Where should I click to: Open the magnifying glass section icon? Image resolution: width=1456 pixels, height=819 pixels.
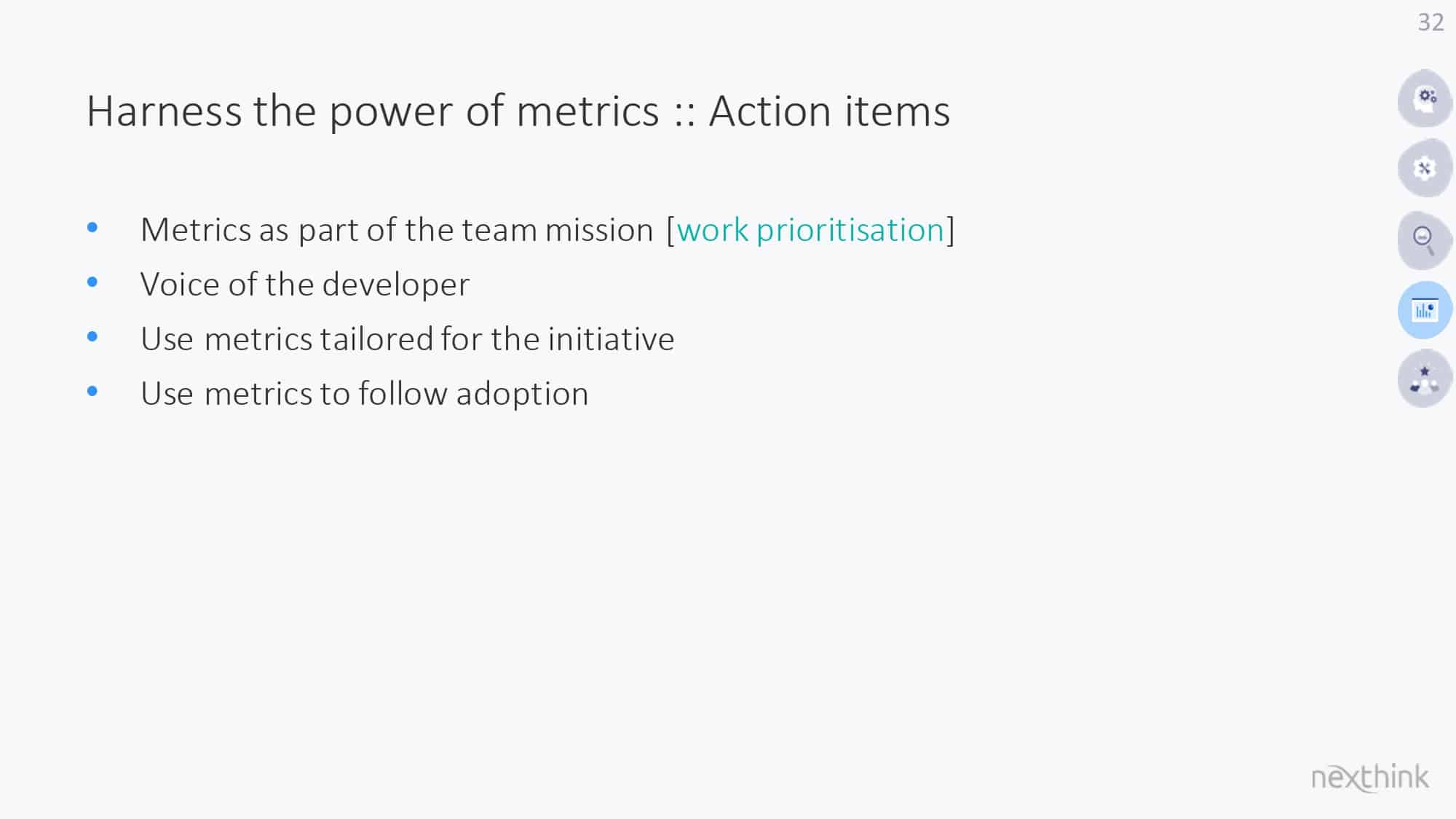pyautogui.click(x=1425, y=240)
